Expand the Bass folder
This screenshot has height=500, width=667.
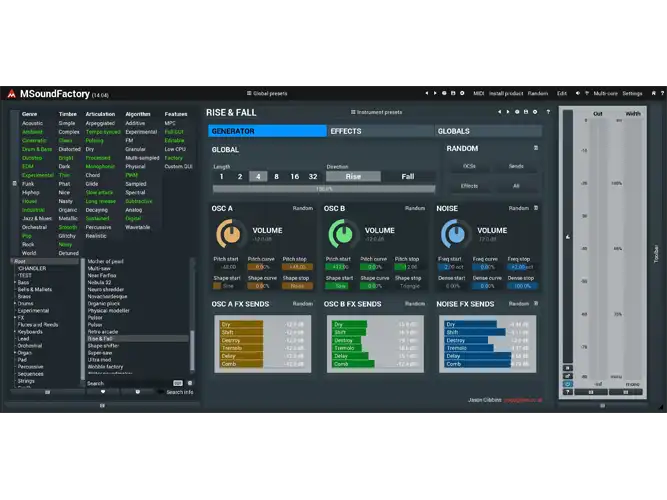point(15,282)
